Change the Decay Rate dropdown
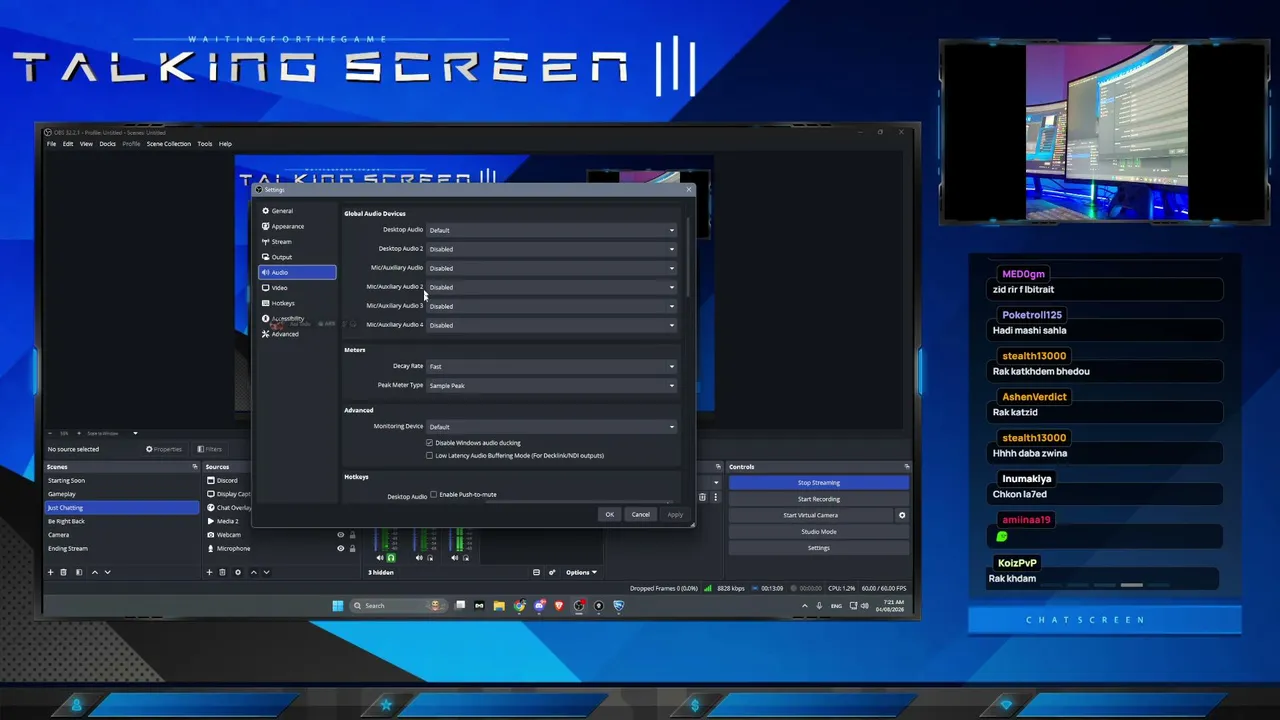 coord(552,366)
